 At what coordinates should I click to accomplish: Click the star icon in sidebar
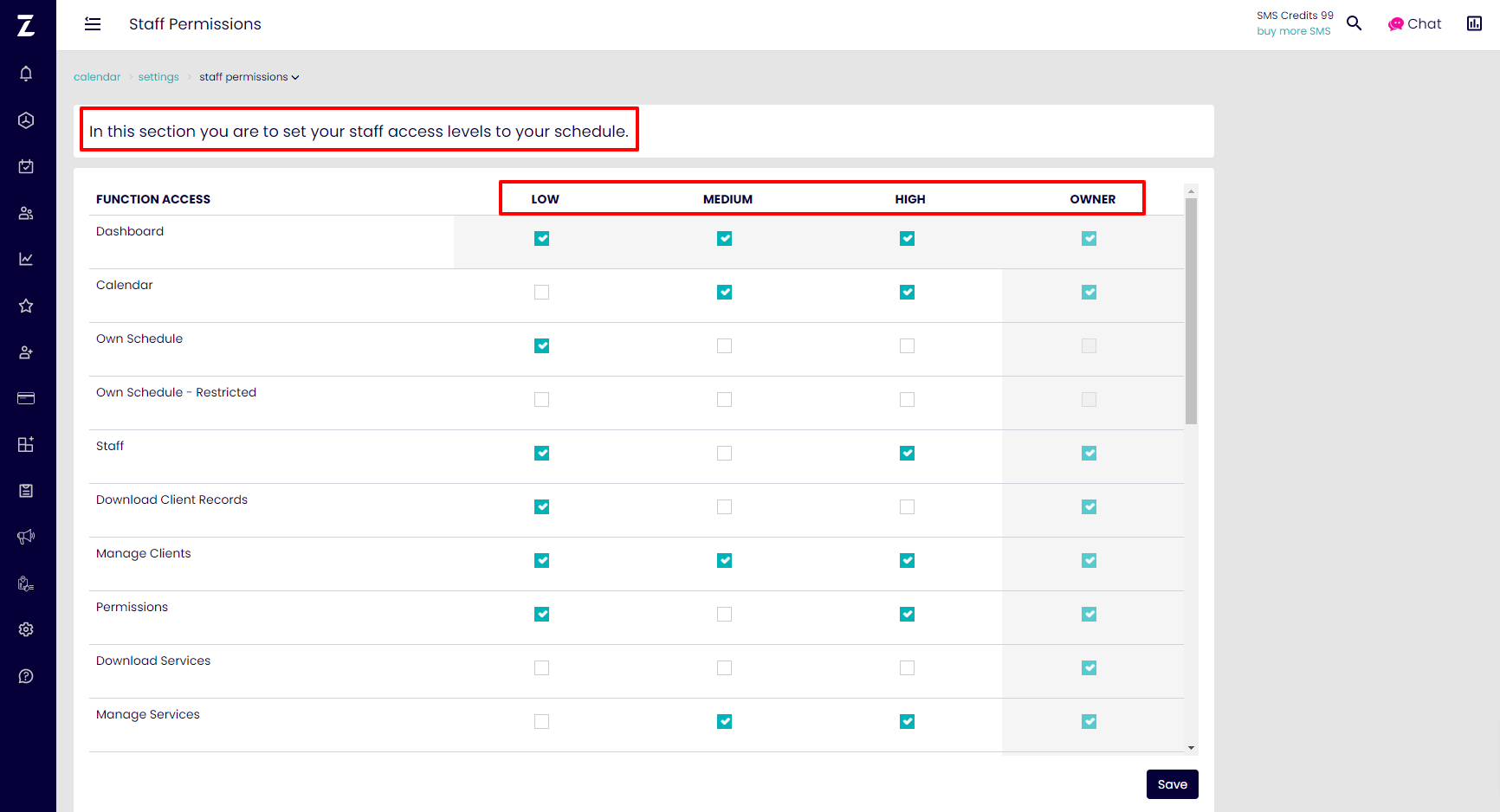(26, 306)
